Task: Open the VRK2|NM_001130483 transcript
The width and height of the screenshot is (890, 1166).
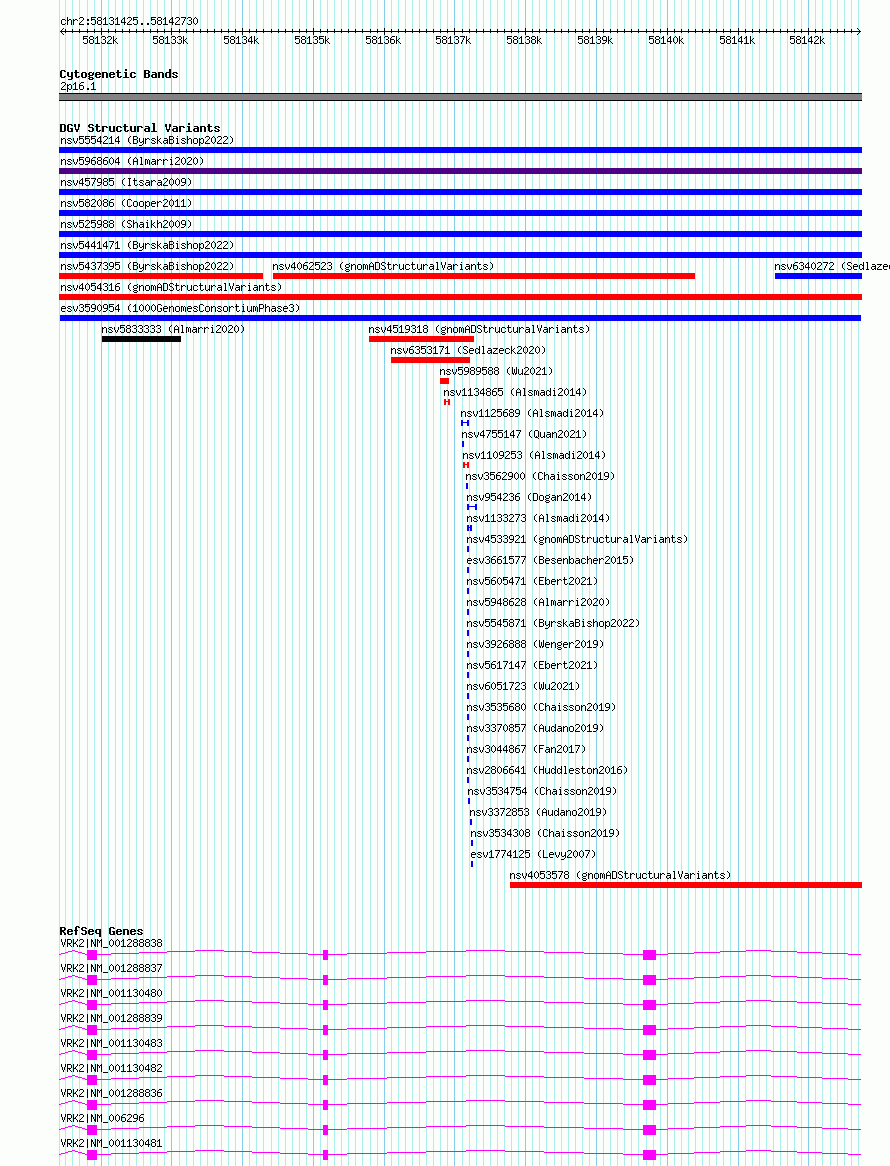Action: (x=112, y=1043)
